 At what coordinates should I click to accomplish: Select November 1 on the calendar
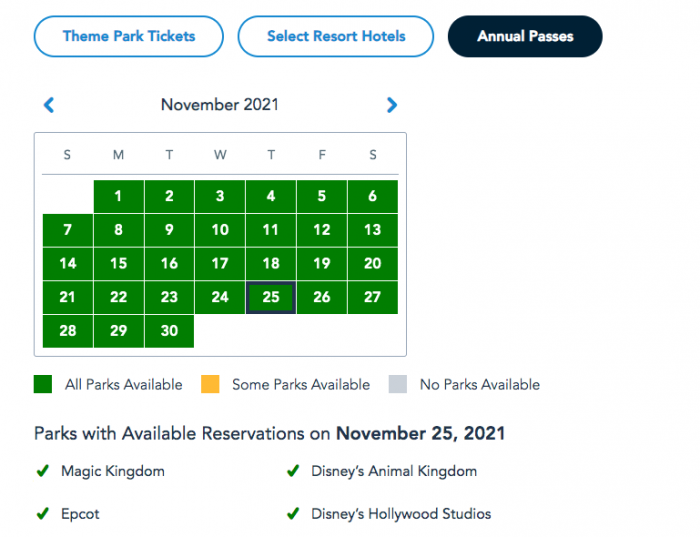click(119, 196)
